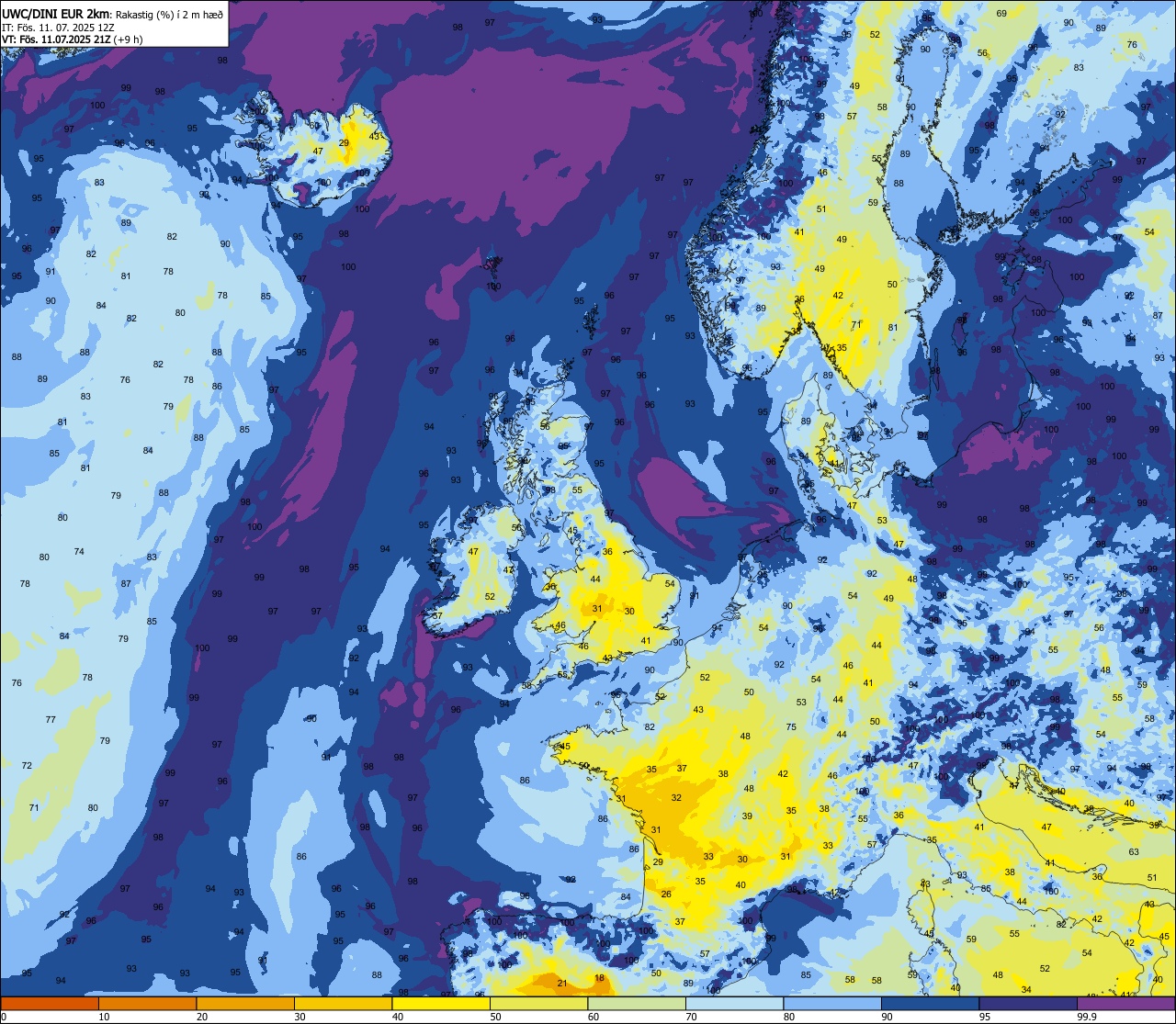Click the 'Rakastig (%) í 2 m hæð' label

coord(169,15)
